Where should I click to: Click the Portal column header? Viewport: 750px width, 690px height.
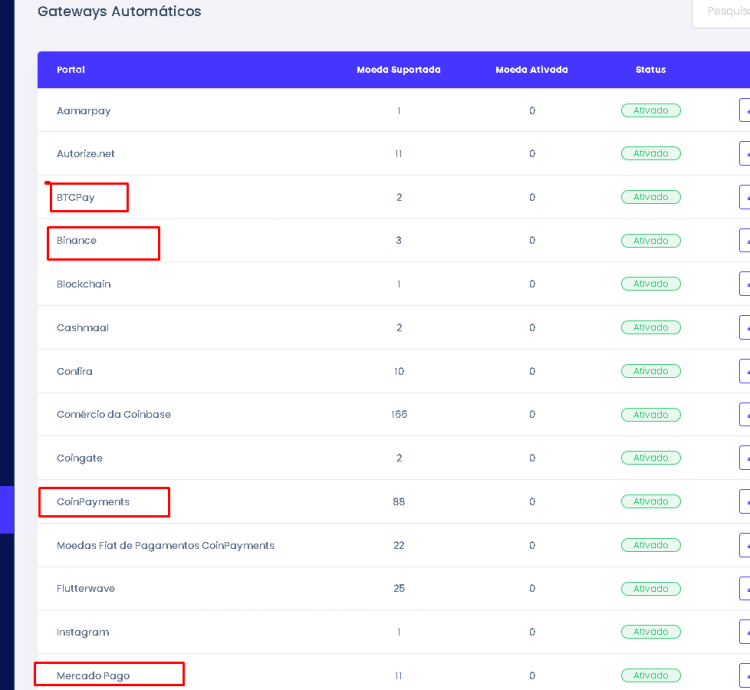(71, 70)
